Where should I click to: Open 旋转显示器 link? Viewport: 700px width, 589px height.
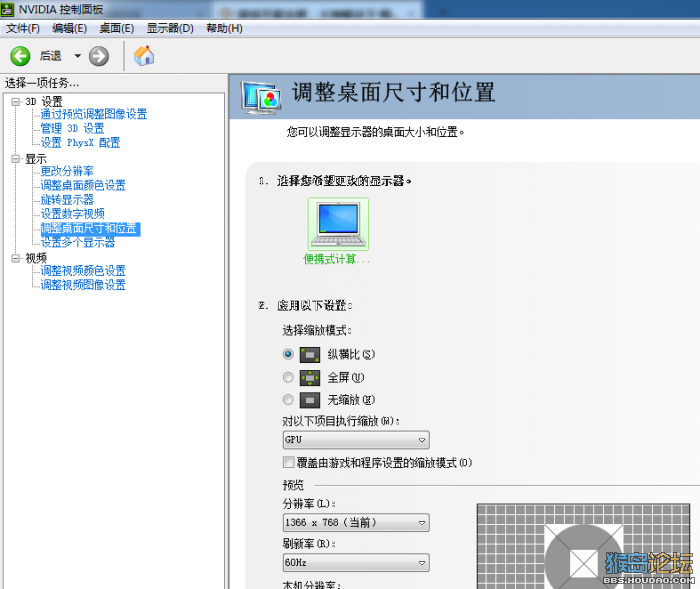pos(67,200)
